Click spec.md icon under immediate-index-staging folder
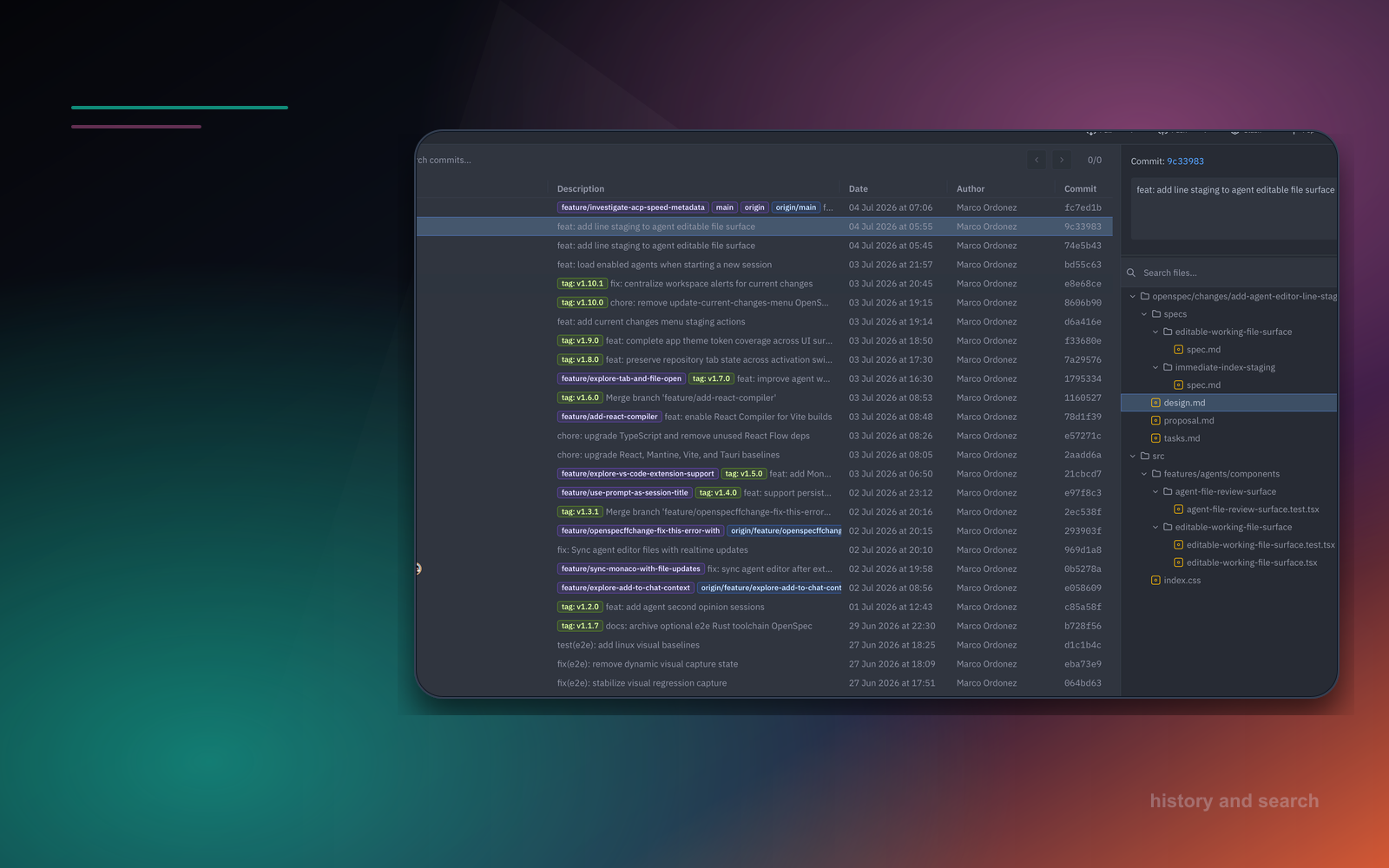Image resolution: width=1389 pixels, height=868 pixels. point(1178,385)
